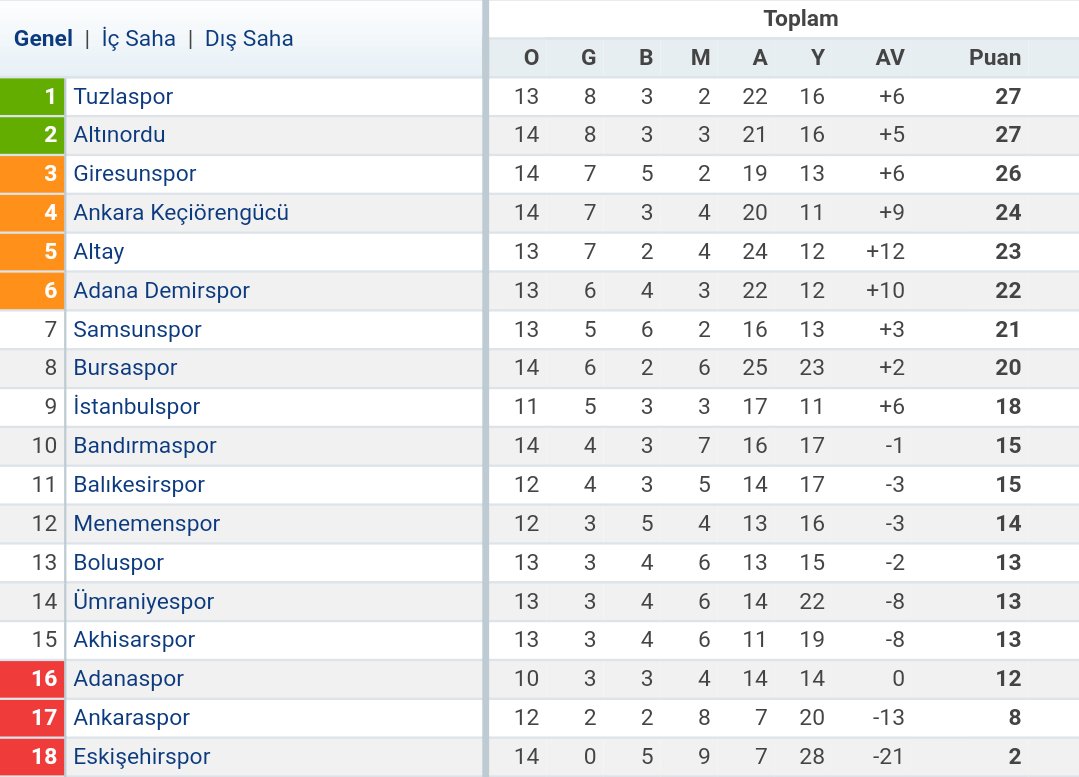
Task: Click the Altınordu team link
Action: coord(119,134)
